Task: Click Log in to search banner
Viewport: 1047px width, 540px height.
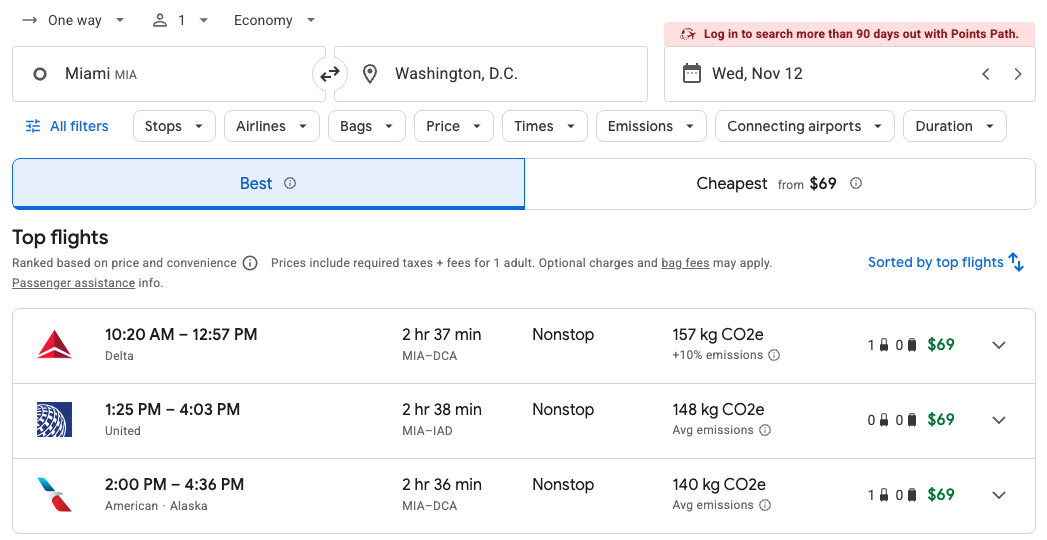Action: click(x=849, y=34)
